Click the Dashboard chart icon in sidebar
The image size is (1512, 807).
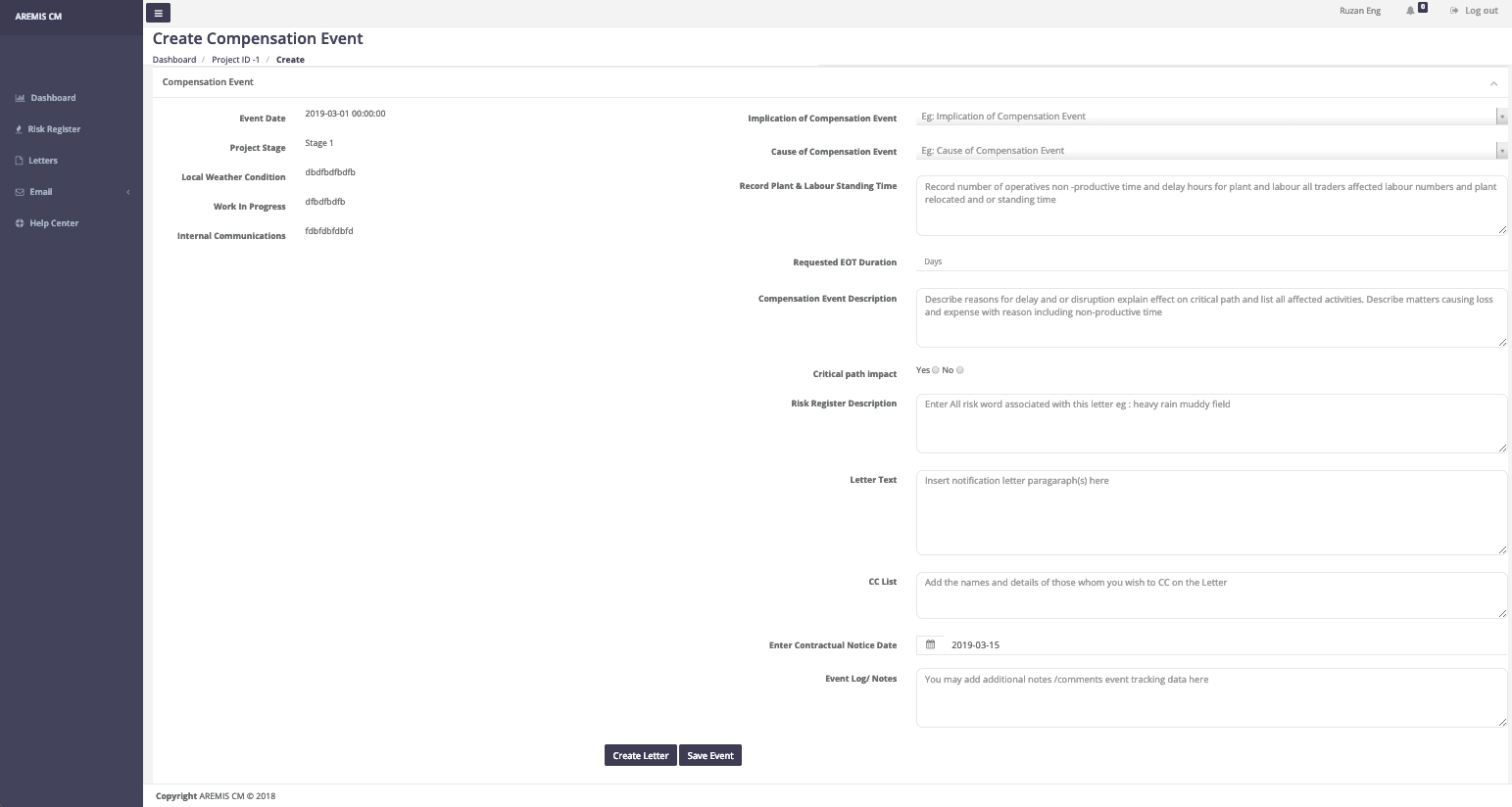pyautogui.click(x=20, y=98)
